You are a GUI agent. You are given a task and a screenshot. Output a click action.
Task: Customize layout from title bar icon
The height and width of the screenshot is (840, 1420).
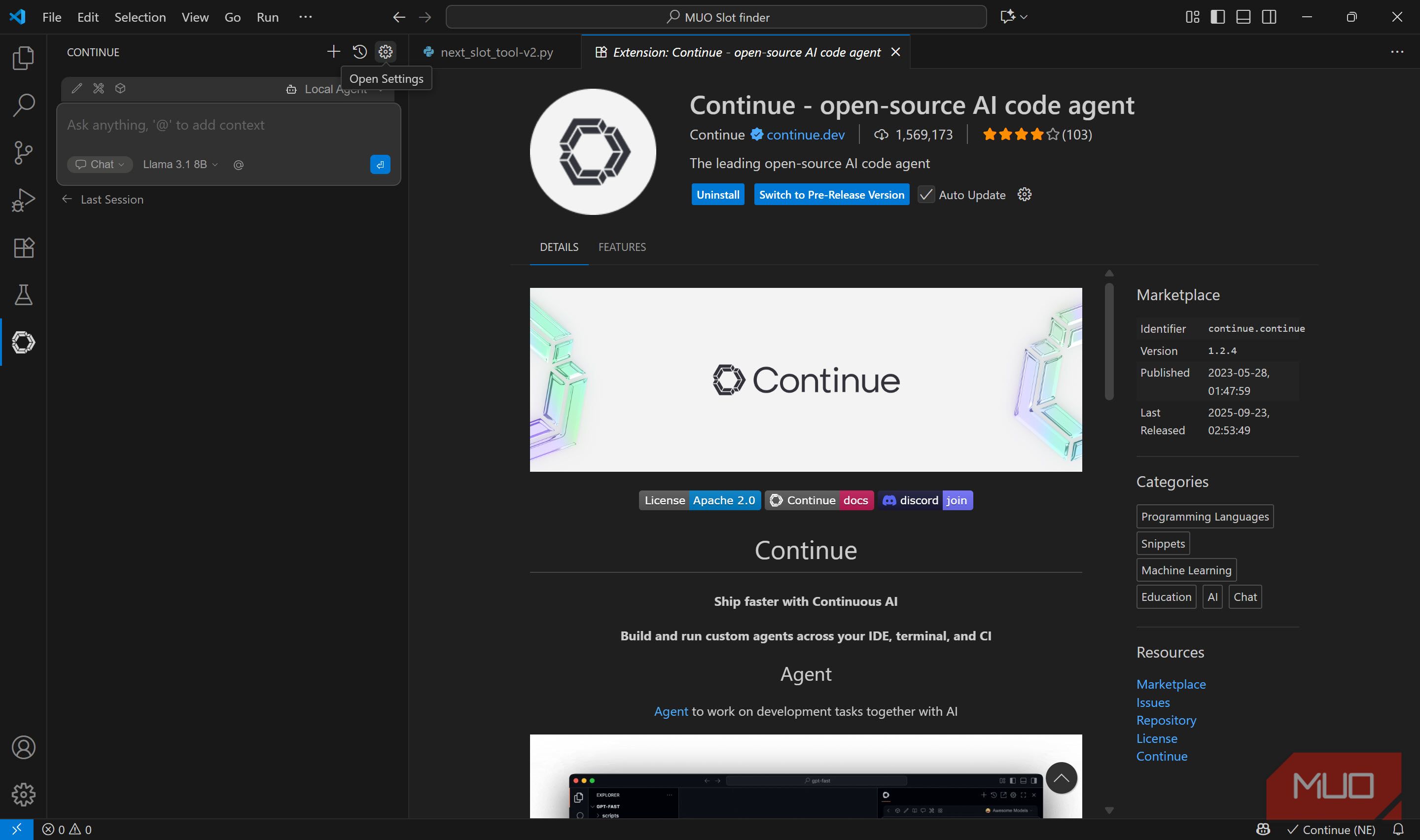1192,17
